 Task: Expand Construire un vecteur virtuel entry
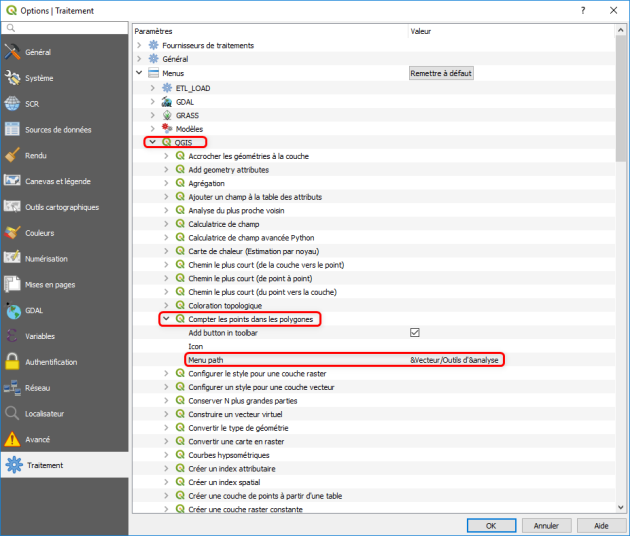166,414
